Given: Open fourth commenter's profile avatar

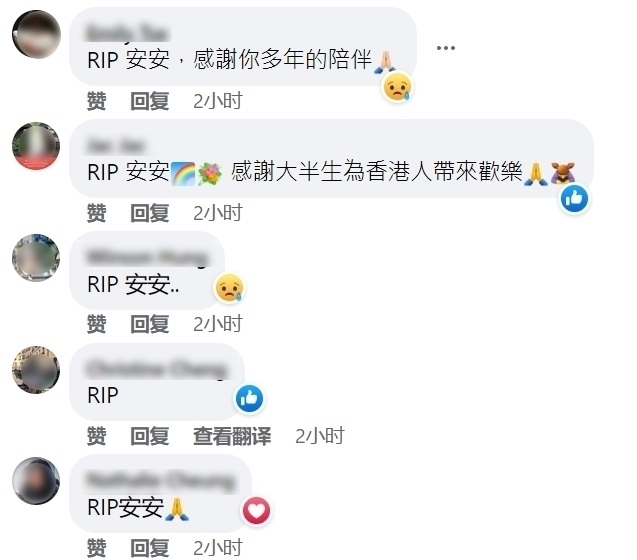Looking at the screenshot, I should coord(36,369).
